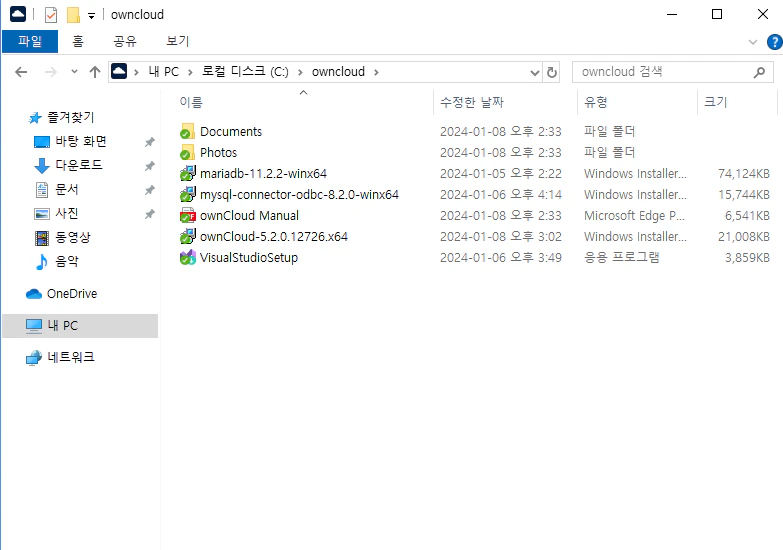Open 다운로드 in the sidebar
Image resolution: width=783 pixels, height=550 pixels.
pyautogui.click(x=78, y=165)
